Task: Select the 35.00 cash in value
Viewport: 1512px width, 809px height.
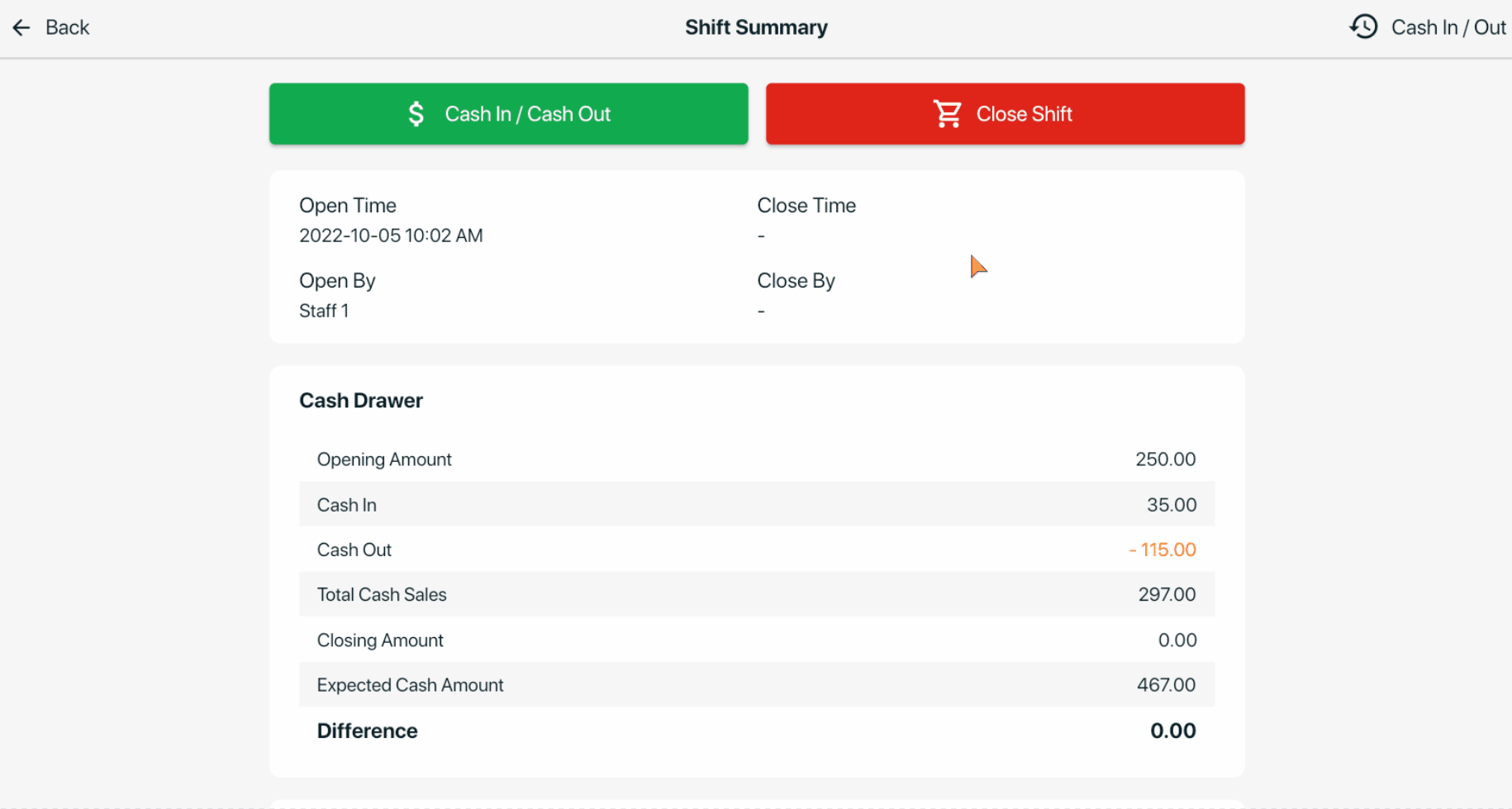Action: (1171, 505)
